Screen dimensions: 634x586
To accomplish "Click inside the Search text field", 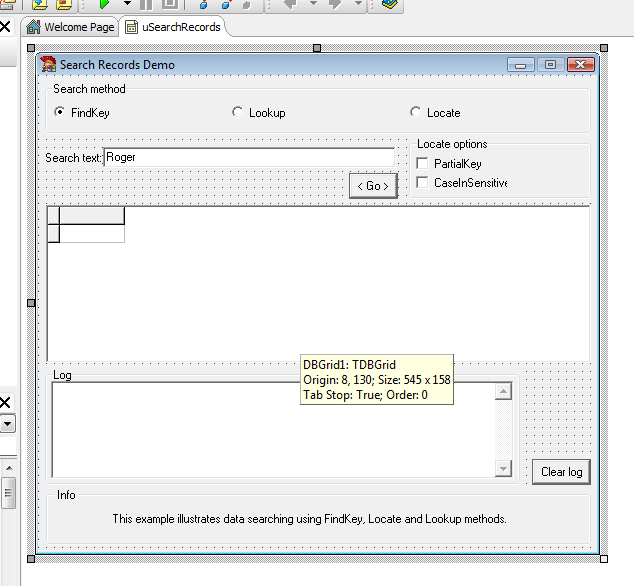I will [249, 158].
